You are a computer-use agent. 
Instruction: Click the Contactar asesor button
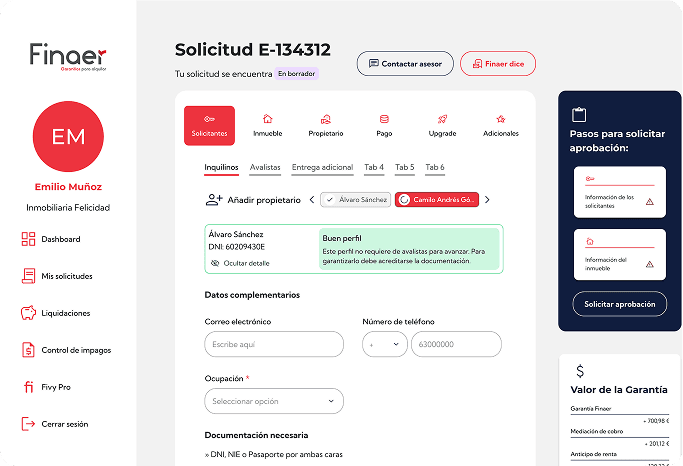[405, 64]
